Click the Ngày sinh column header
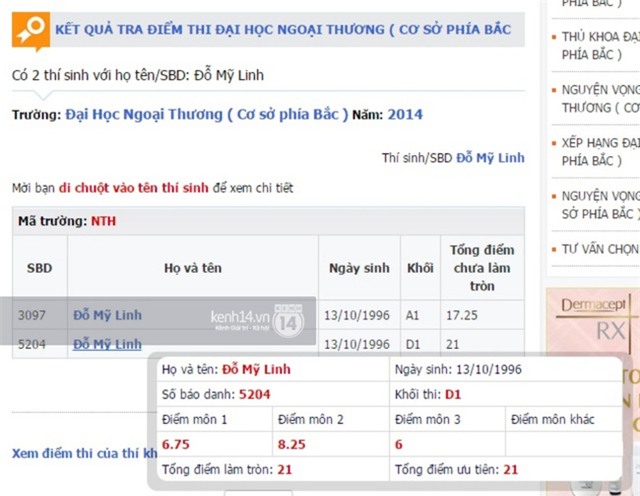 tap(359, 268)
